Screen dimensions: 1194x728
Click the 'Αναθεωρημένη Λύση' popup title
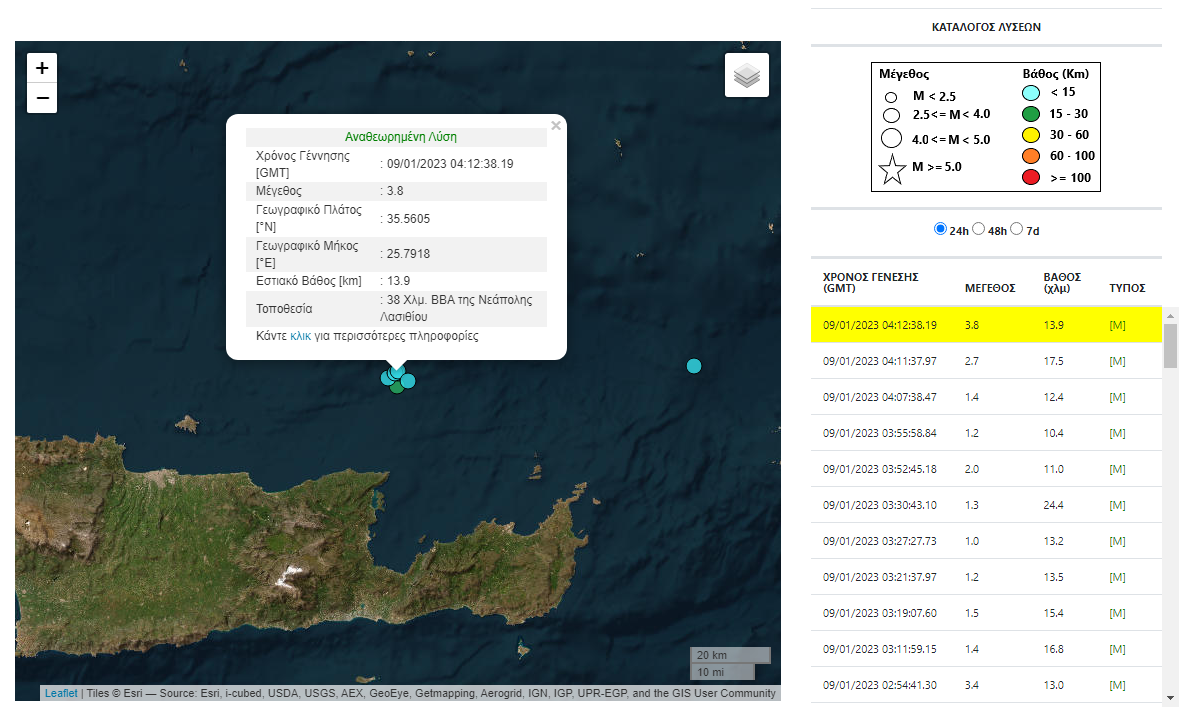coord(401,137)
